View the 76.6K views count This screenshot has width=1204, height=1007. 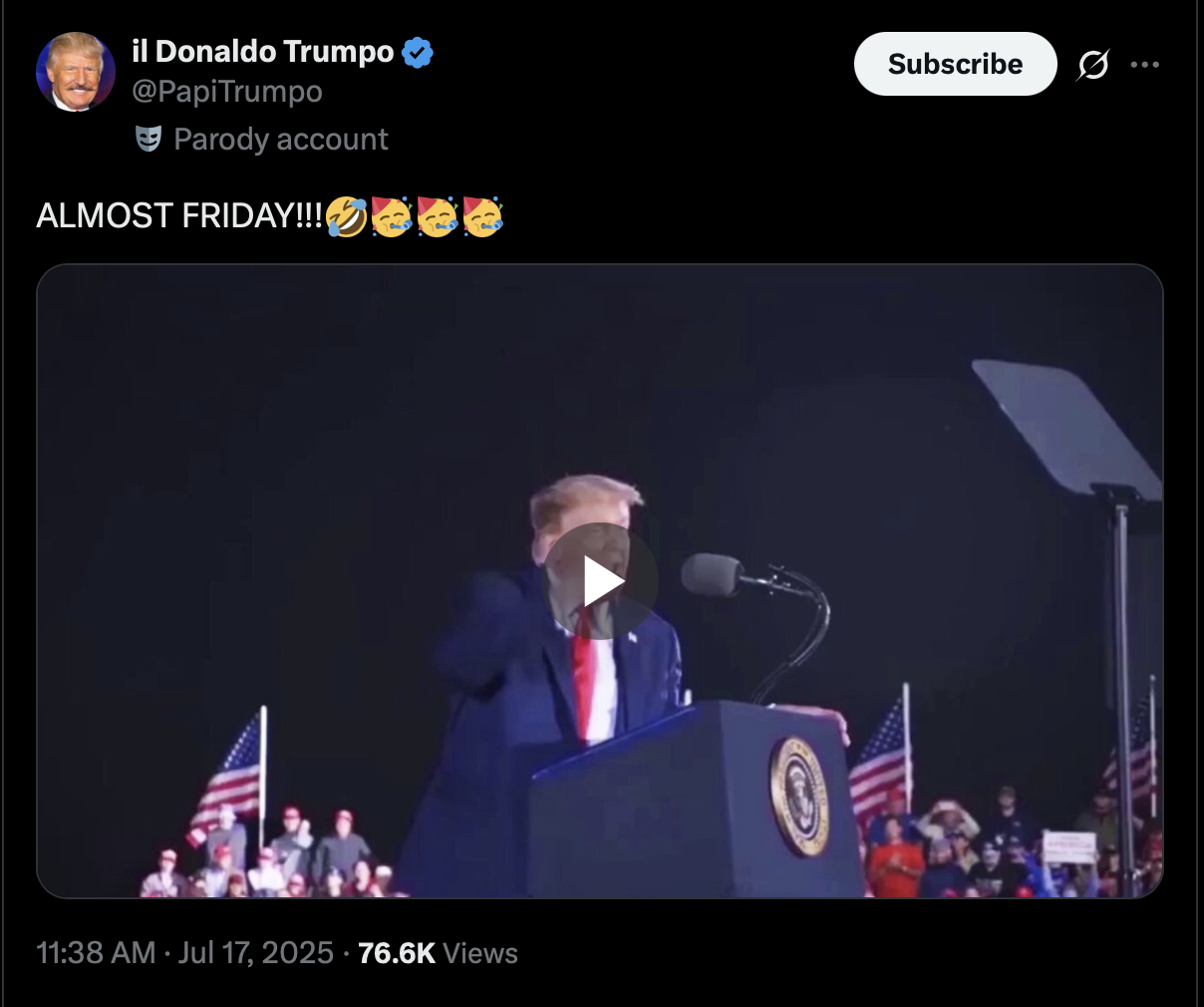click(397, 953)
